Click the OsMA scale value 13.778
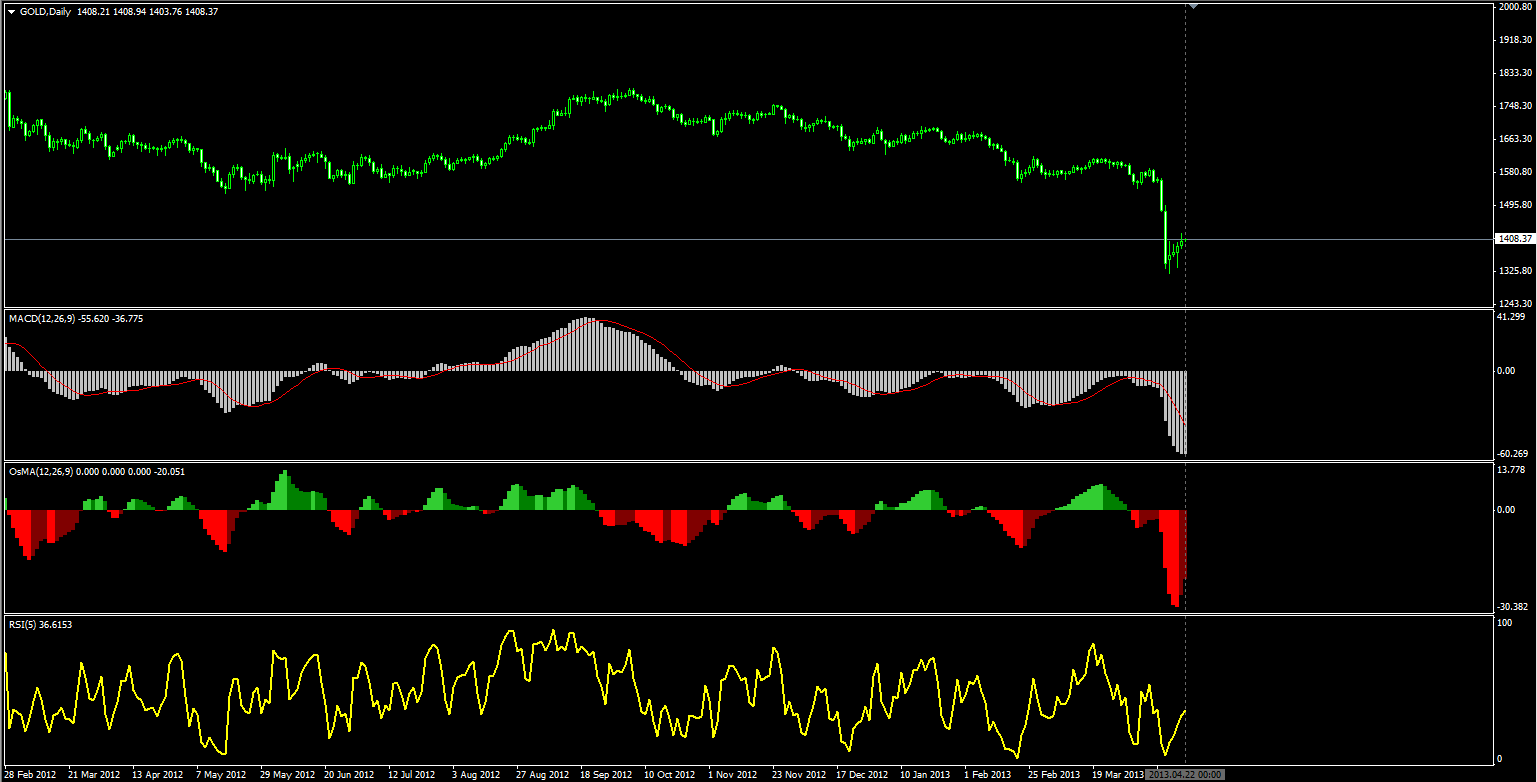 (1511, 470)
